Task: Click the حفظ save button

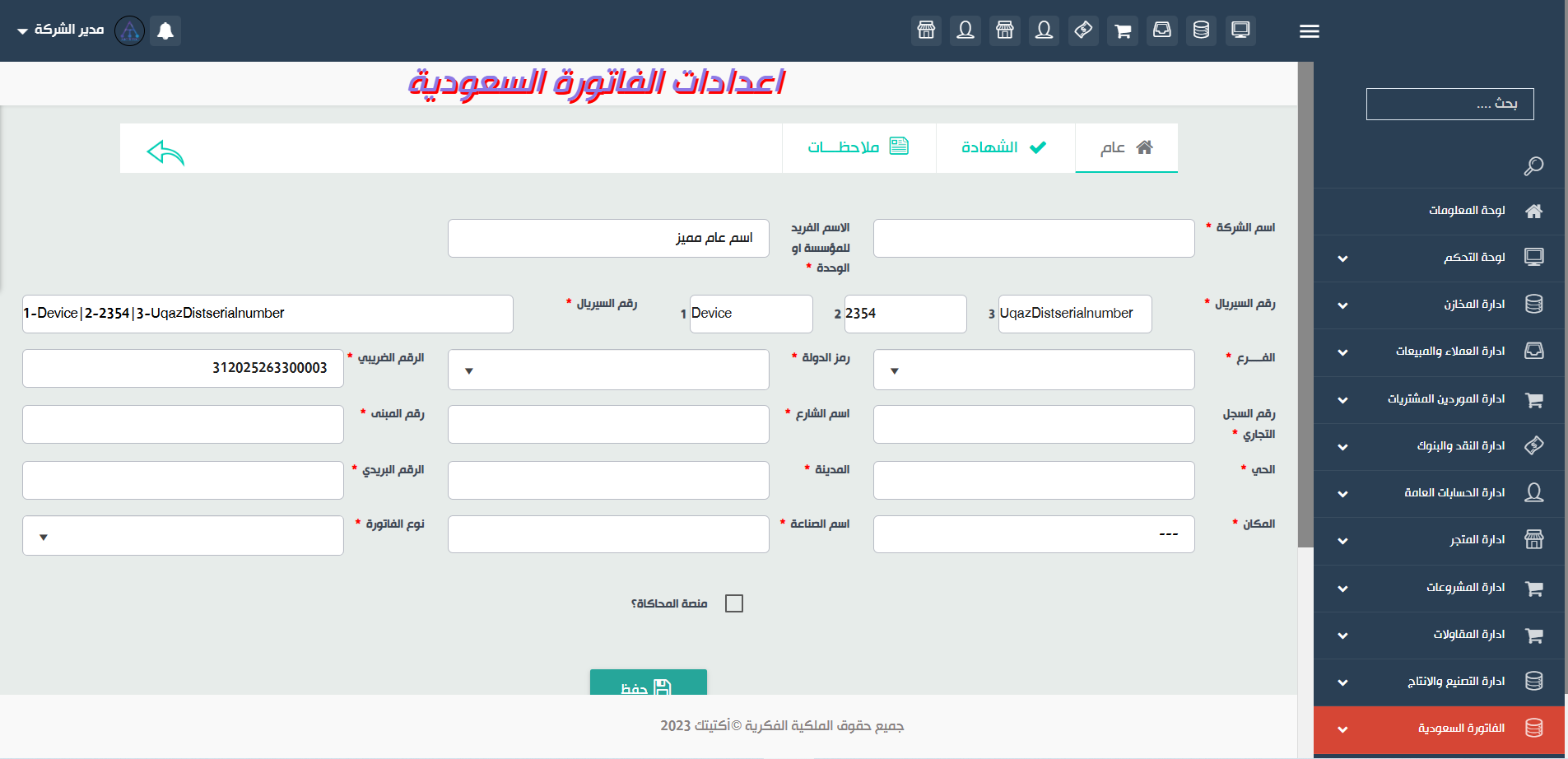Action: 649,682
